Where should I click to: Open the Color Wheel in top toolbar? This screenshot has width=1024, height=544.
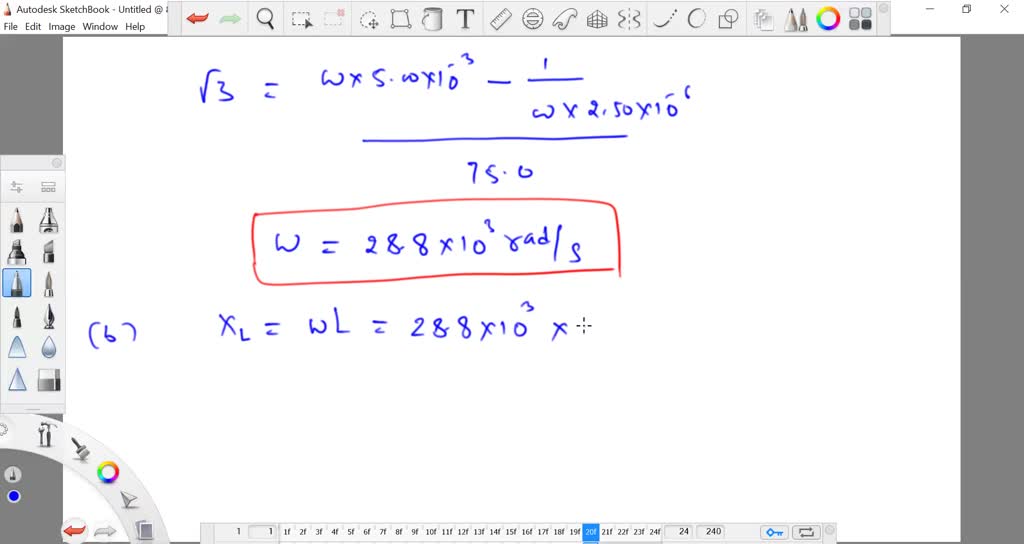828,19
